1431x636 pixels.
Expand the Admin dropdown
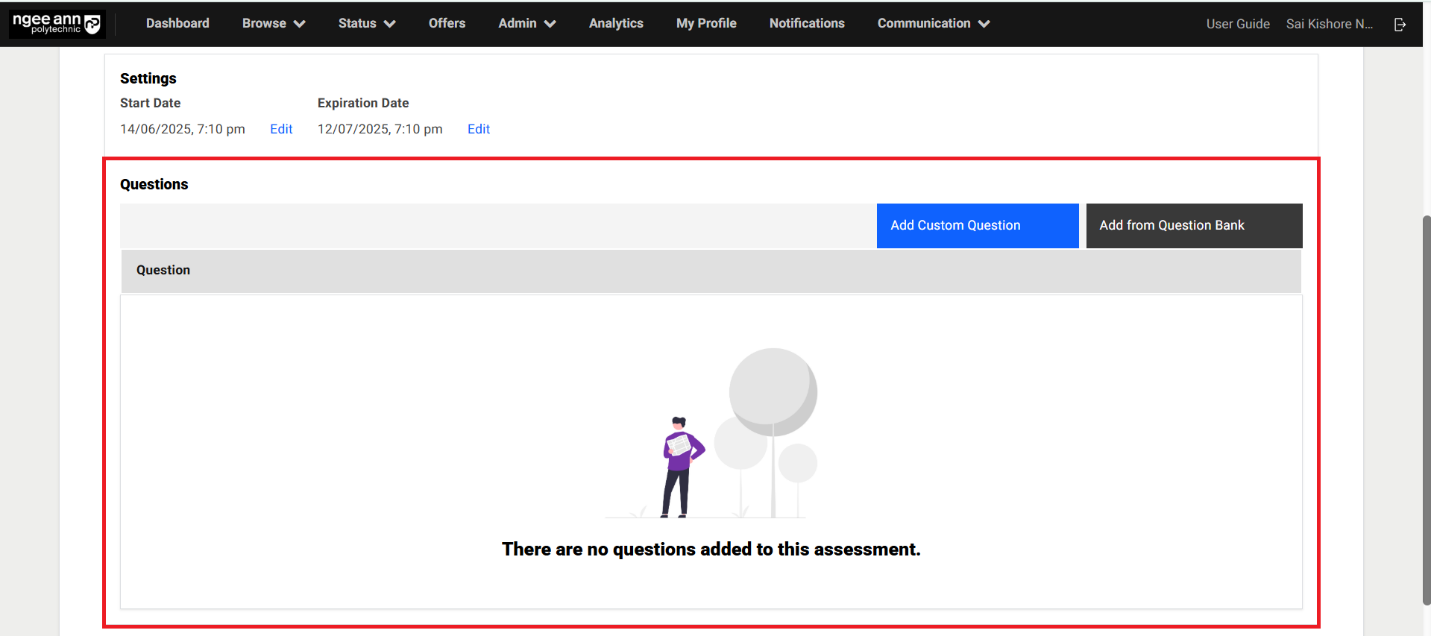tap(525, 23)
